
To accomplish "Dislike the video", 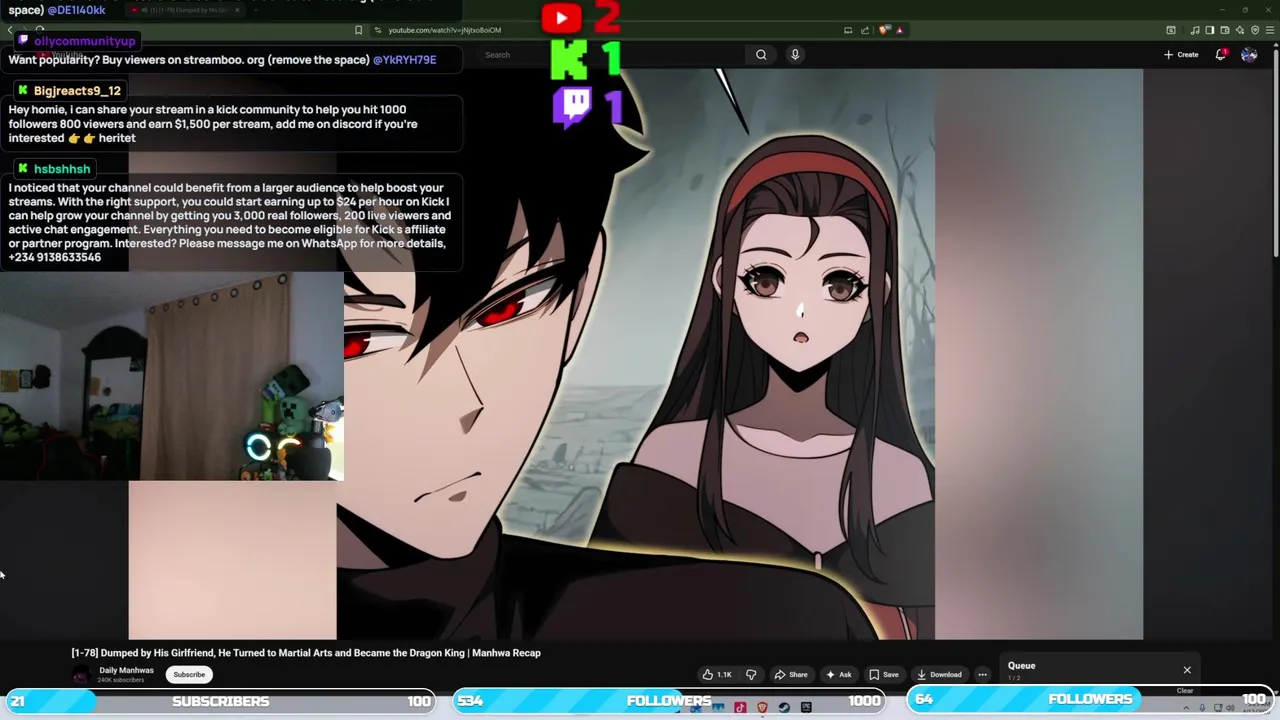I will (751, 675).
